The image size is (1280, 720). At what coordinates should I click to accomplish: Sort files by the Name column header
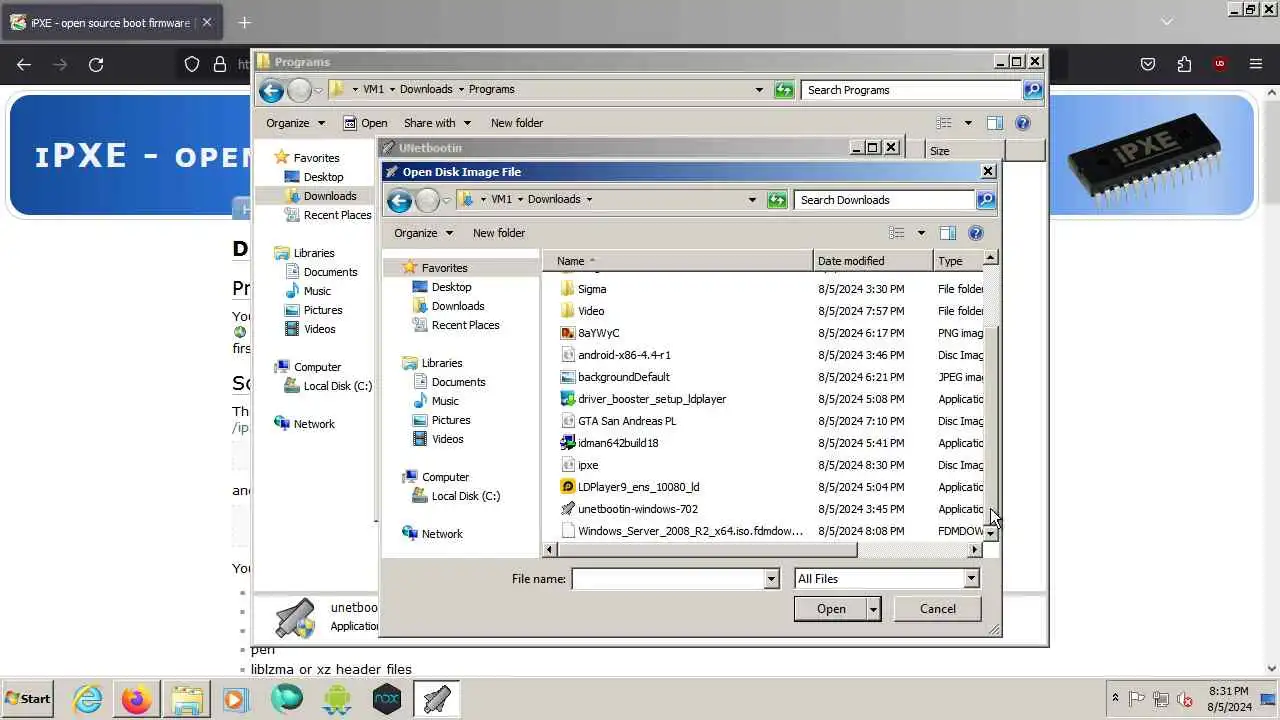[x=678, y=261]
